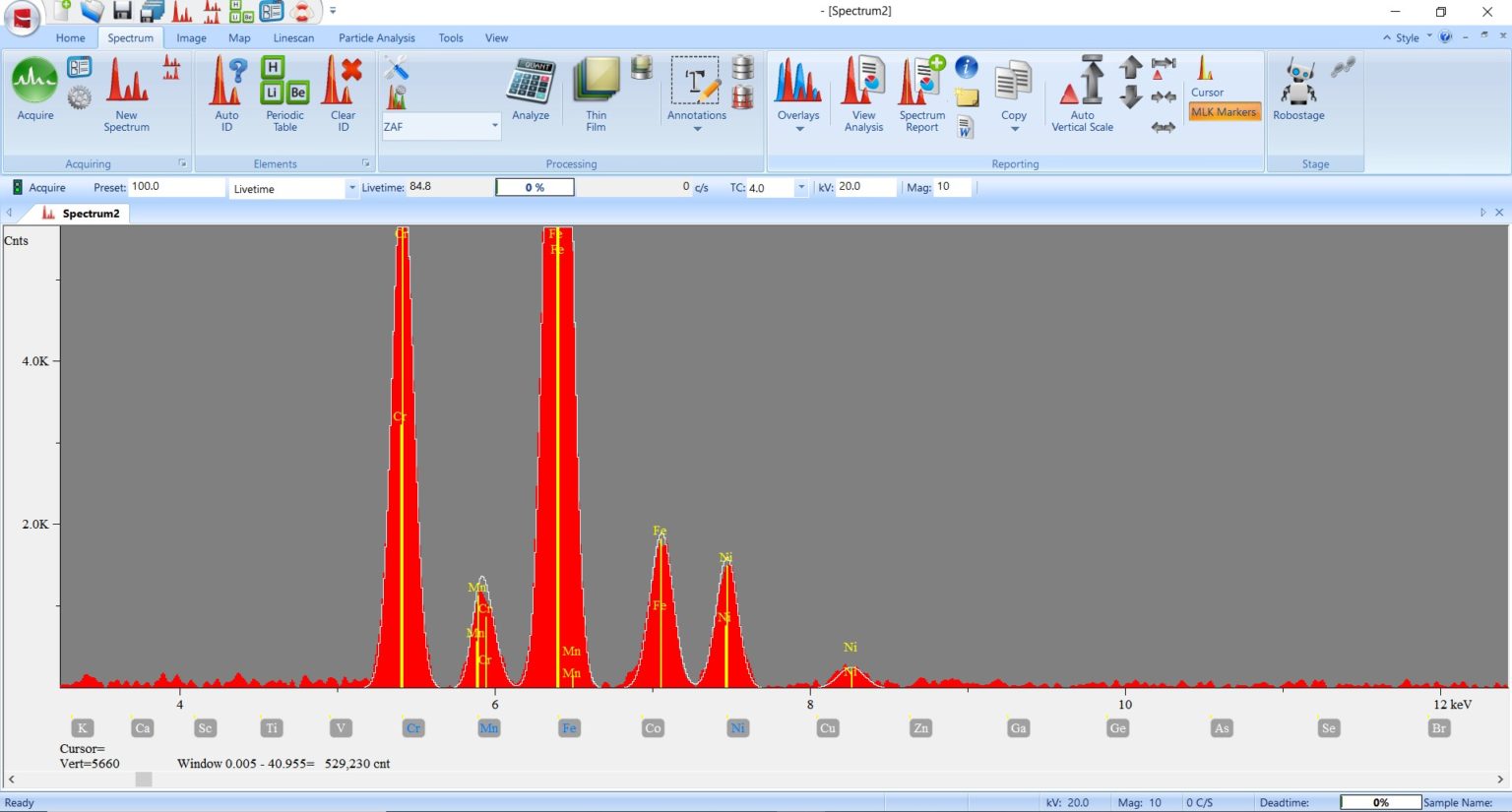Enable the Co element marker
Viewport: 1512px width, 812px height.
(653, 727)
